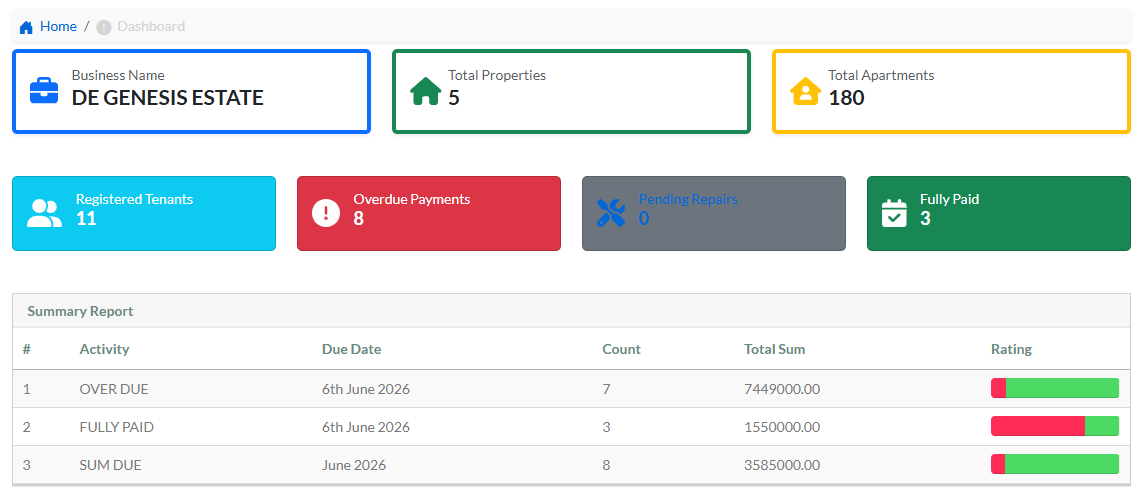Click the June 2026 due date in SUM DUE row
Screen dimensions: 1147x497
(354, 465)
